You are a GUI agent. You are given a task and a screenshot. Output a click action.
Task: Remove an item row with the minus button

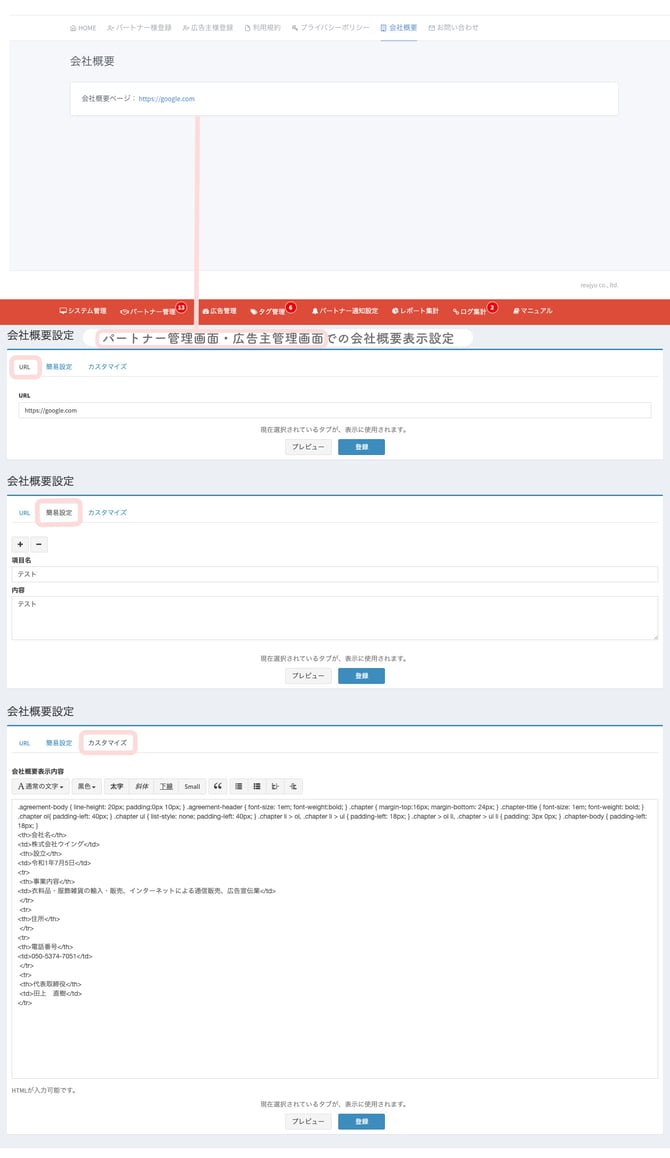click(39, 544)
